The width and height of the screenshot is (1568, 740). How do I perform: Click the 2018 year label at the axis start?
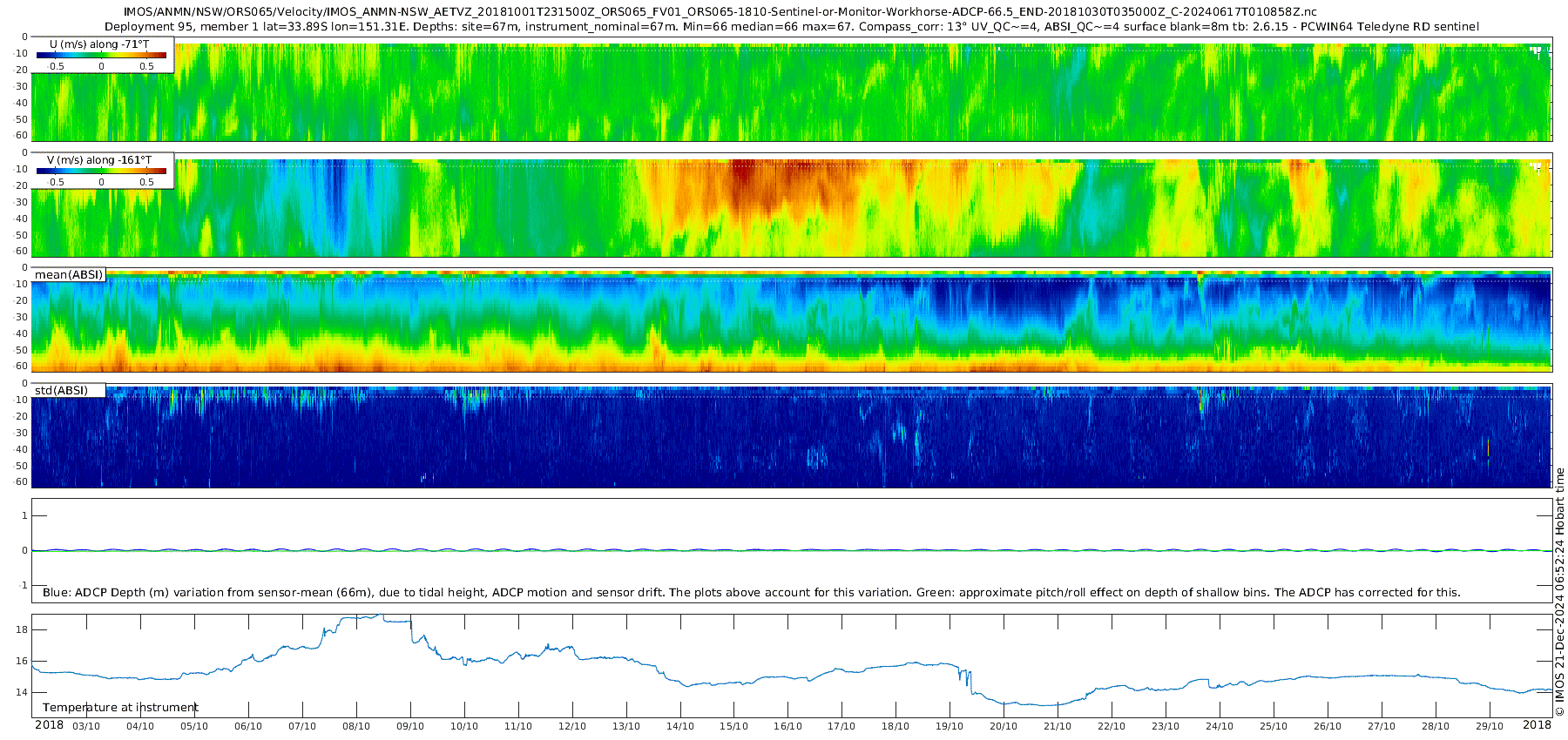(x=49, y=725)
